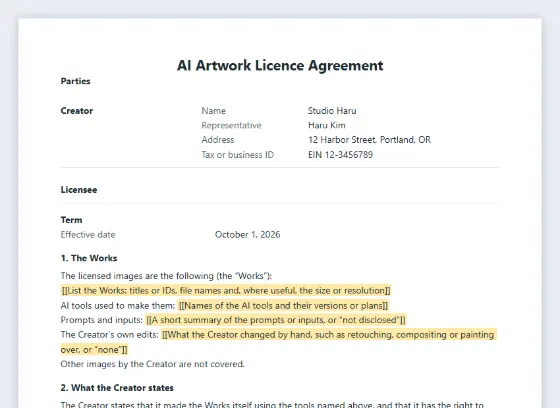
Task: Click the 'AI tools used to make them:' label
Action: coord(118,305)
